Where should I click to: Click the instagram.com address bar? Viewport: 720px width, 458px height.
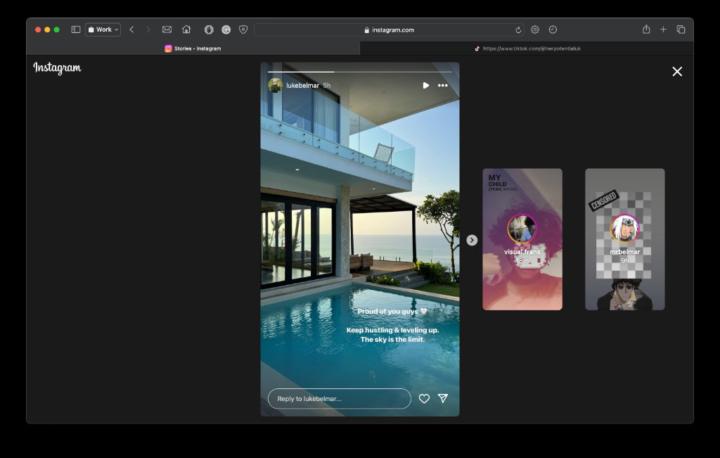click(389, 30)
